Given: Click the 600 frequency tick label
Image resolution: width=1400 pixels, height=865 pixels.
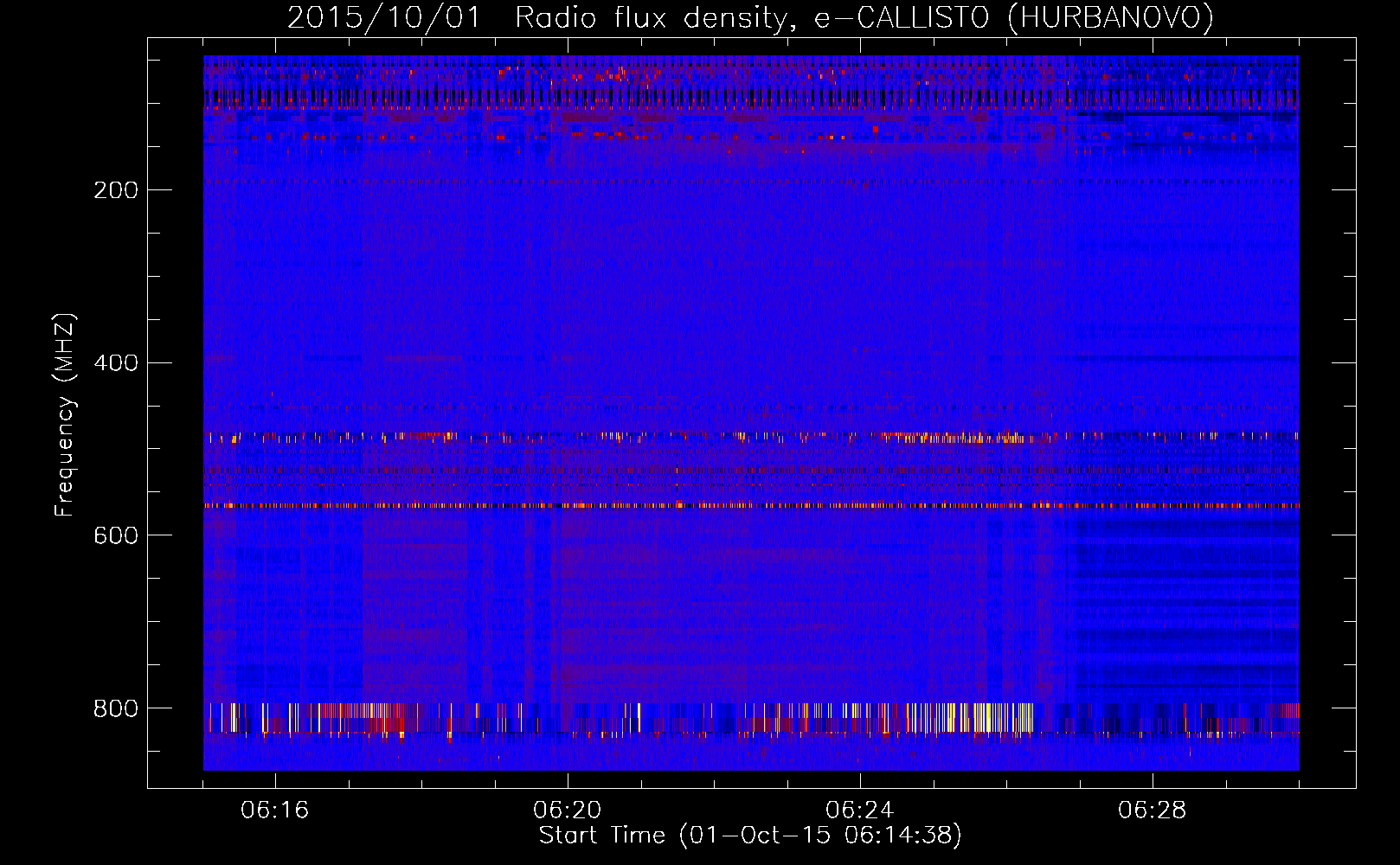Looking at the screenshot, I should tap(116, 536).
